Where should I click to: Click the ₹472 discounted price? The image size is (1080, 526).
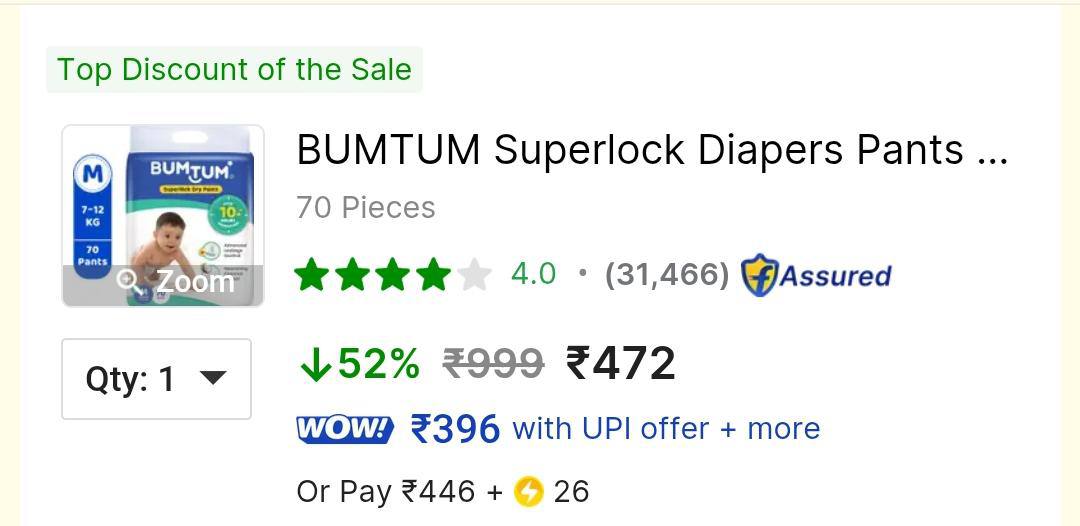pos(621,364)
